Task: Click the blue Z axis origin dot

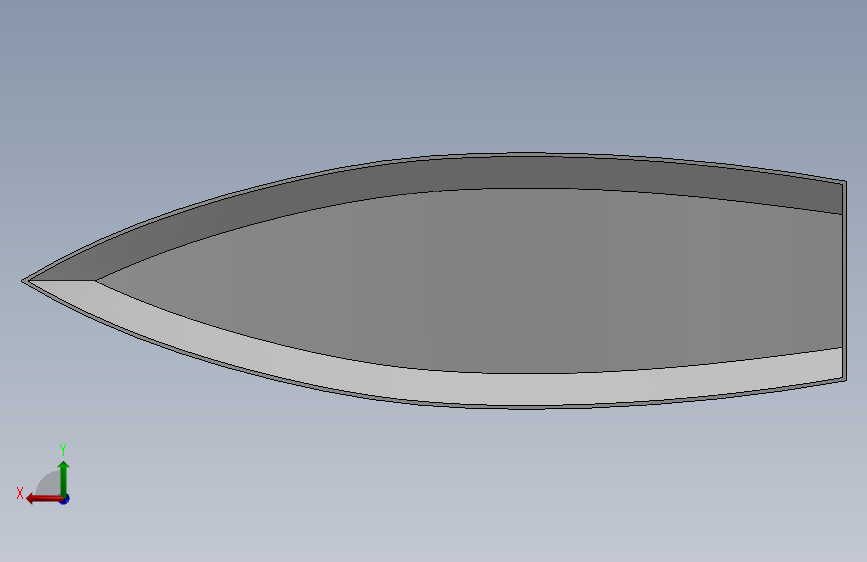Action: [65, 499]
